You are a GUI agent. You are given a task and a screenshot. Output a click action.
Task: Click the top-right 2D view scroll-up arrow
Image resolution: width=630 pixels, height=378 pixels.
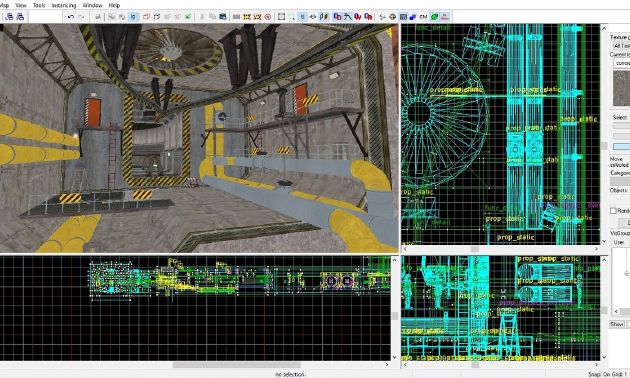click(x=604, y=28)
